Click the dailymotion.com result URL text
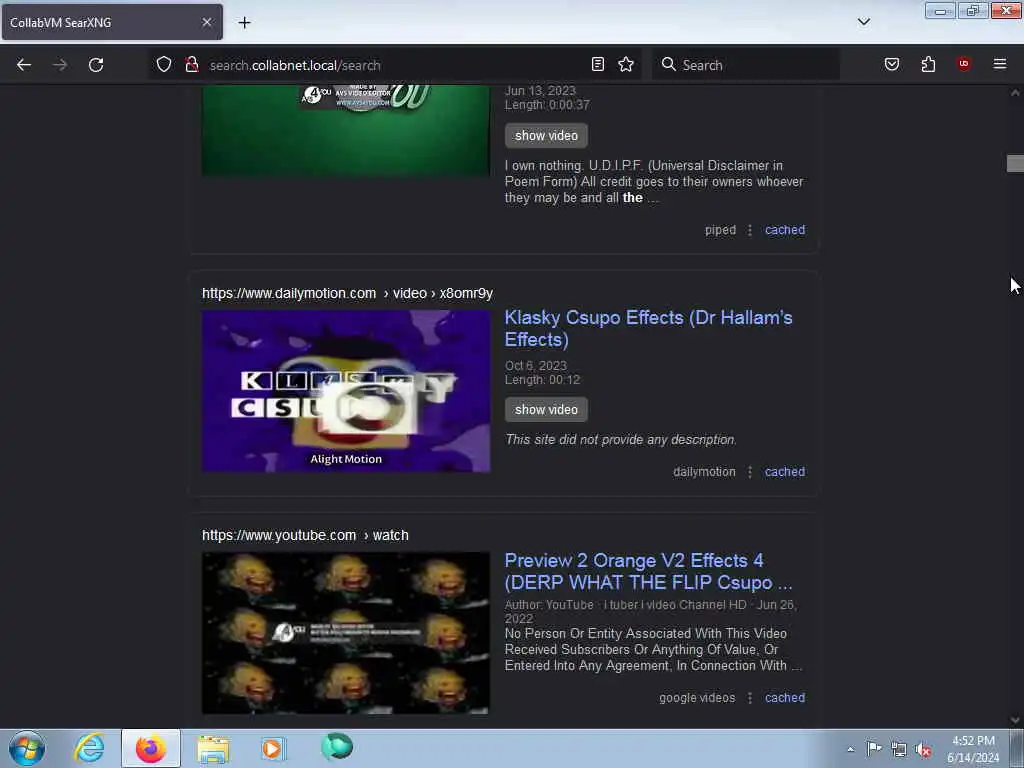The image size is (1024, 768). [x=347, y=293]
